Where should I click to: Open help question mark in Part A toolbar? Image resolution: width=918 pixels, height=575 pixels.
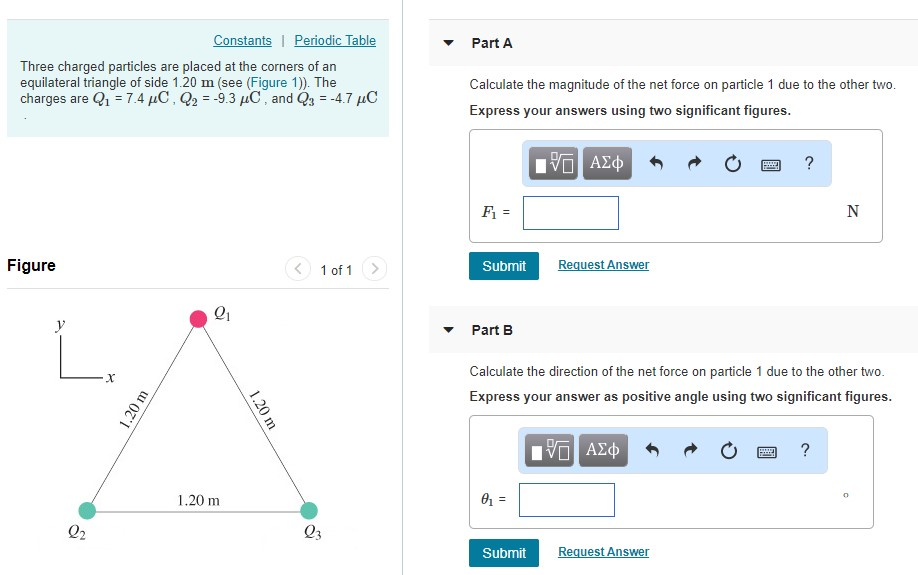pos(809,163)
